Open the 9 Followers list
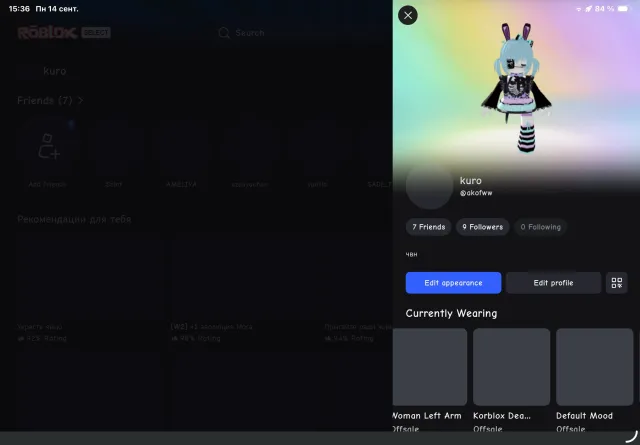Screen dimensions: 640x445 [482, 227]
